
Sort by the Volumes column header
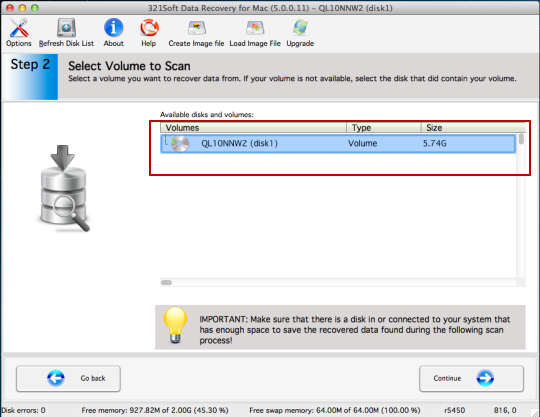pos(253,128)
